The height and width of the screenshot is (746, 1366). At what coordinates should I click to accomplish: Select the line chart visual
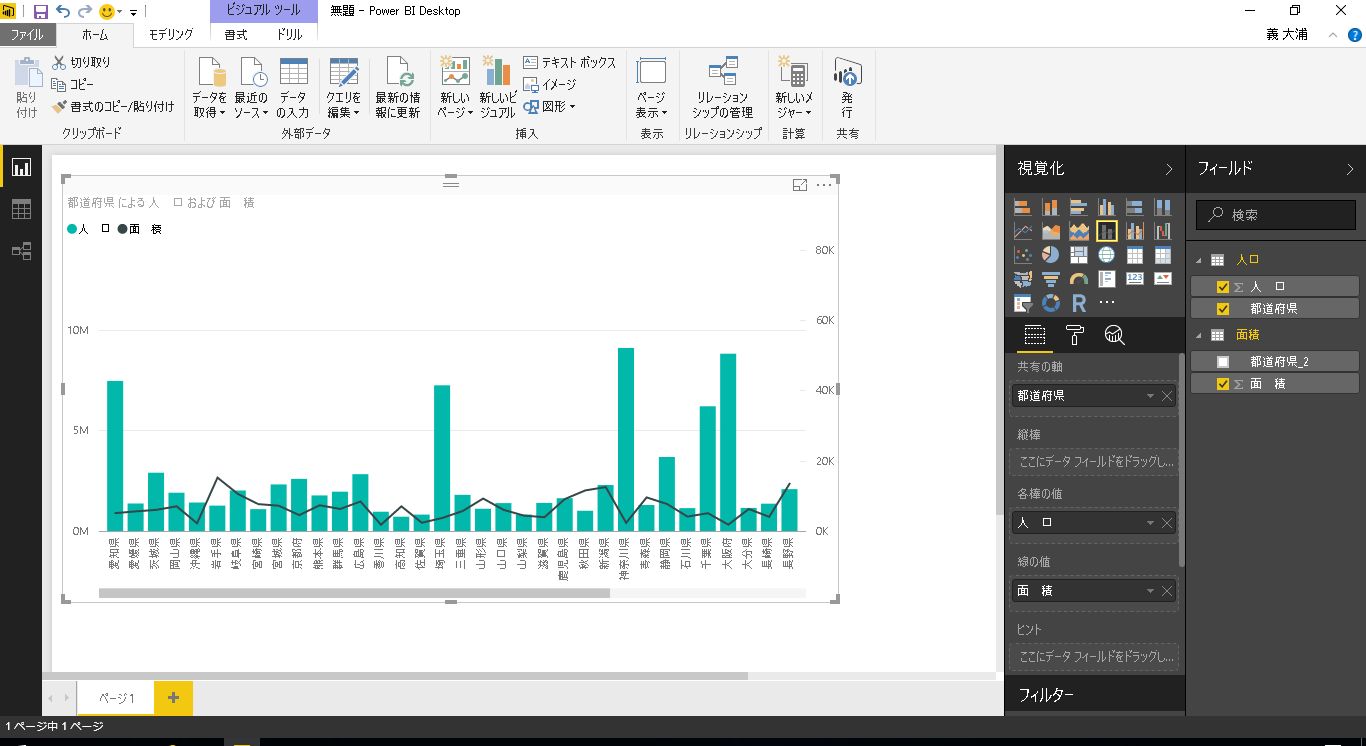(1022, 231)
